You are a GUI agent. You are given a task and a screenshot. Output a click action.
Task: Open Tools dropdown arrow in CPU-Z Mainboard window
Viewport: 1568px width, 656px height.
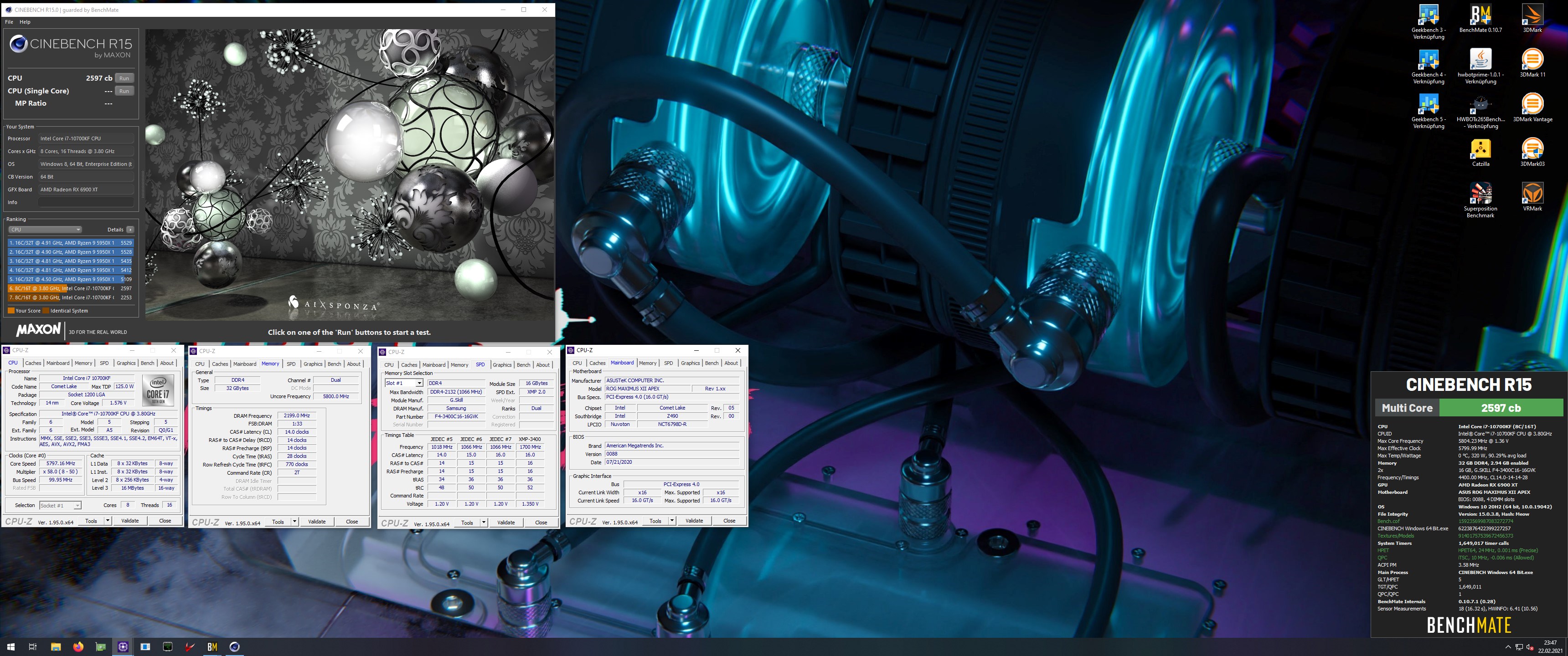click(672, 520)
